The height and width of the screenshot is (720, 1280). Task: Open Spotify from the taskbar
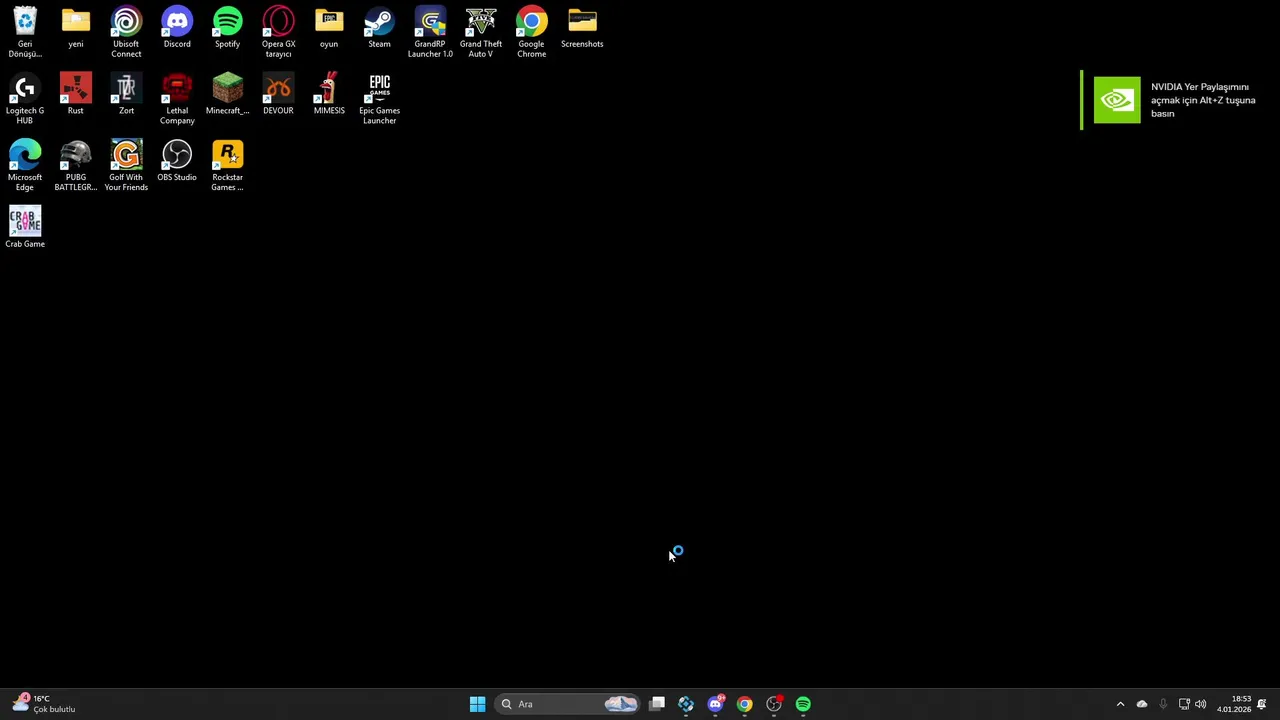coord(803,704)
